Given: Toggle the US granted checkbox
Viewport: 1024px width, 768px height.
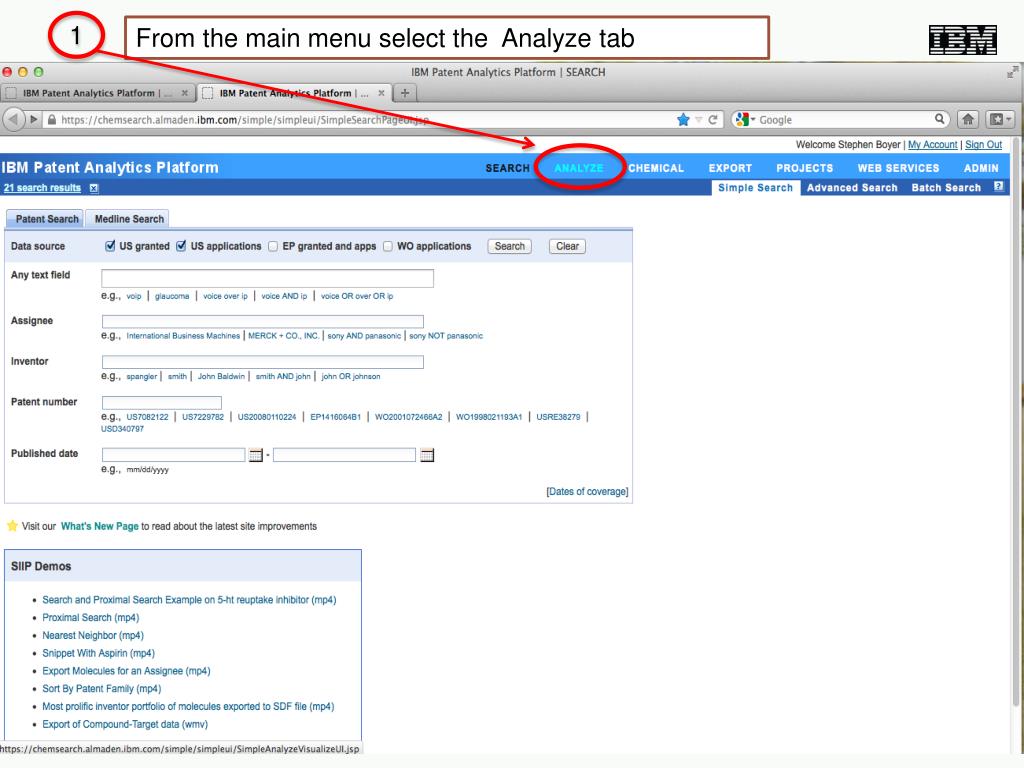Looking at the screenshot, I should click(x=110, y=246).
